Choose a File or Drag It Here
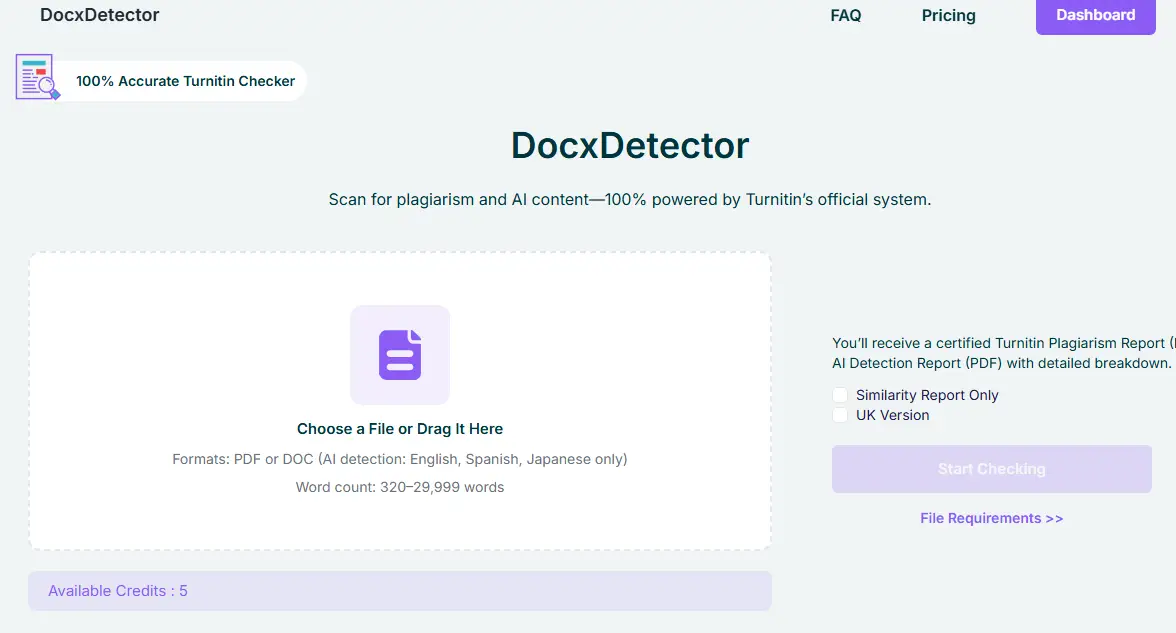Screen dimensions: 1176x633 click(x=400, y=429)
